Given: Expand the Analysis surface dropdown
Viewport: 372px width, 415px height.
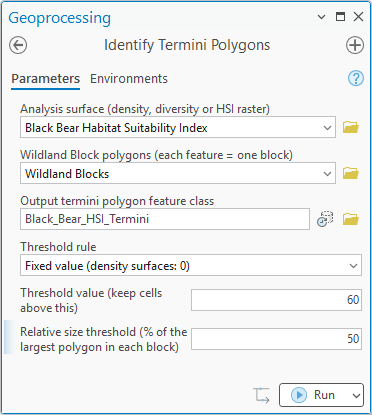Looking at the screenshot, I should (x=327, y=128).
